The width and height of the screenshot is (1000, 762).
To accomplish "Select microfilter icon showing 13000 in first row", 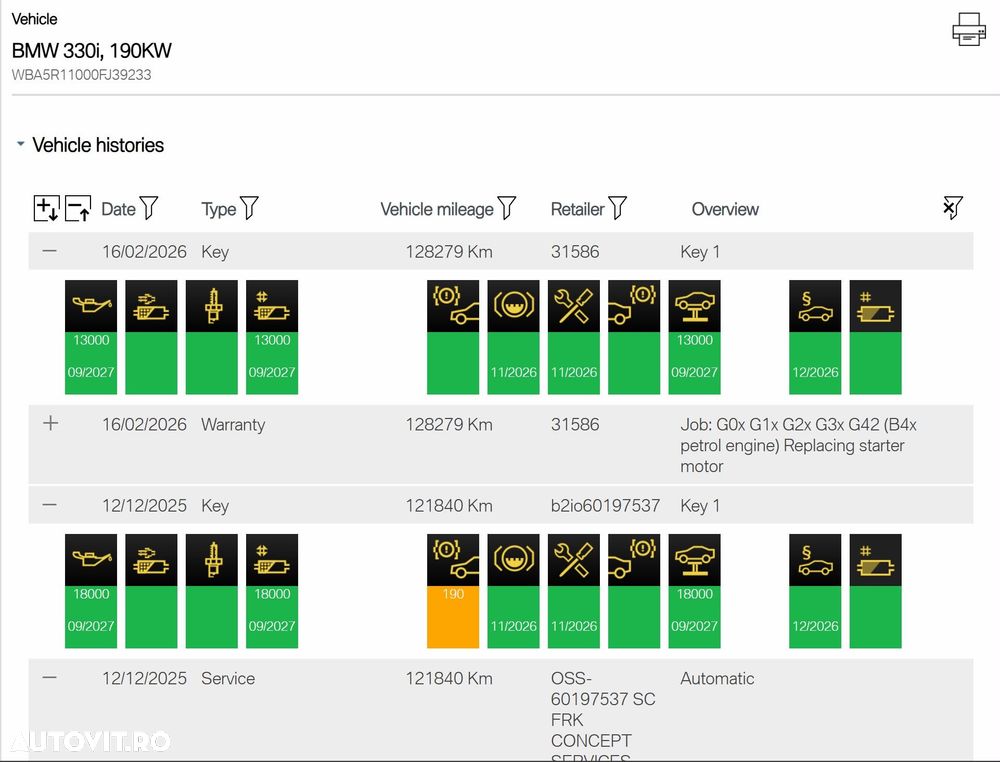I will 272,306.
